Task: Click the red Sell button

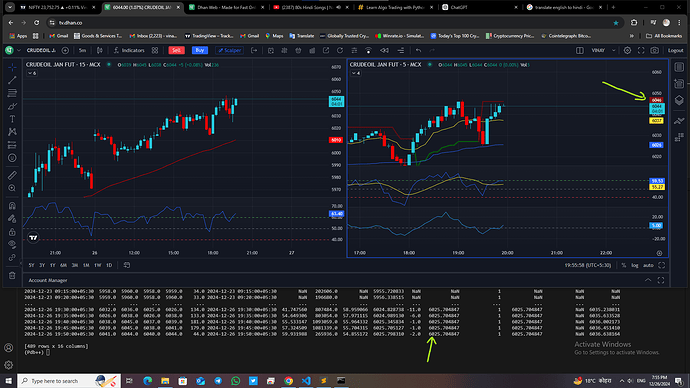Action: [x=176, y=51]
